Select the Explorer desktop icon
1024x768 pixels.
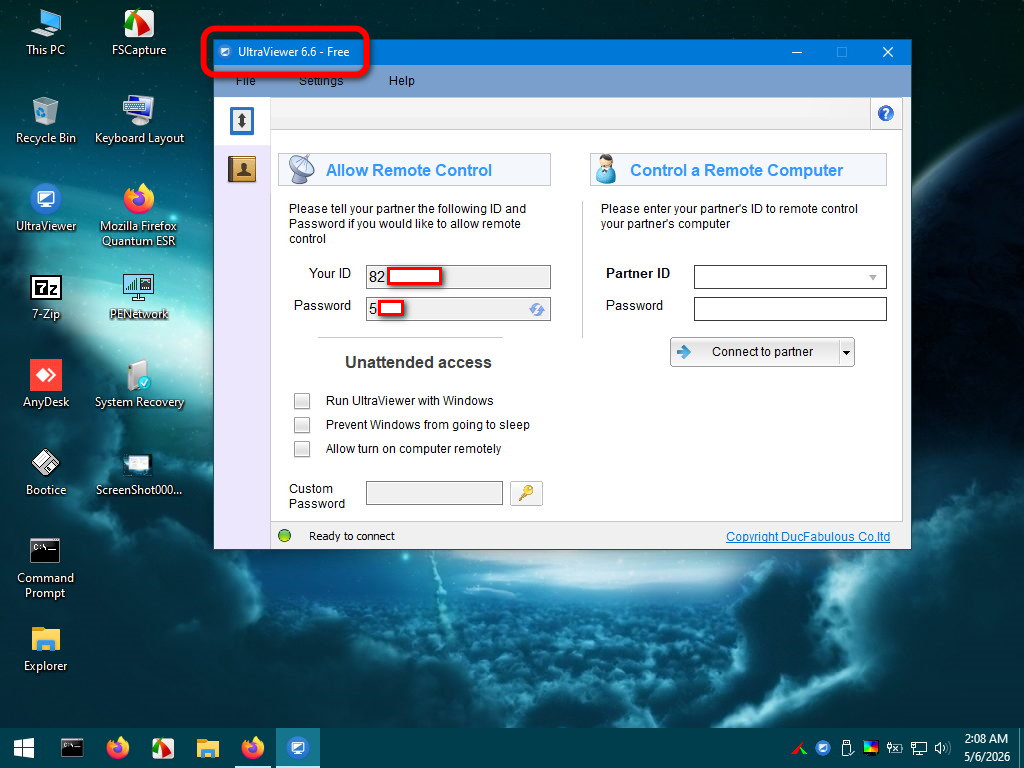point(45,648)
